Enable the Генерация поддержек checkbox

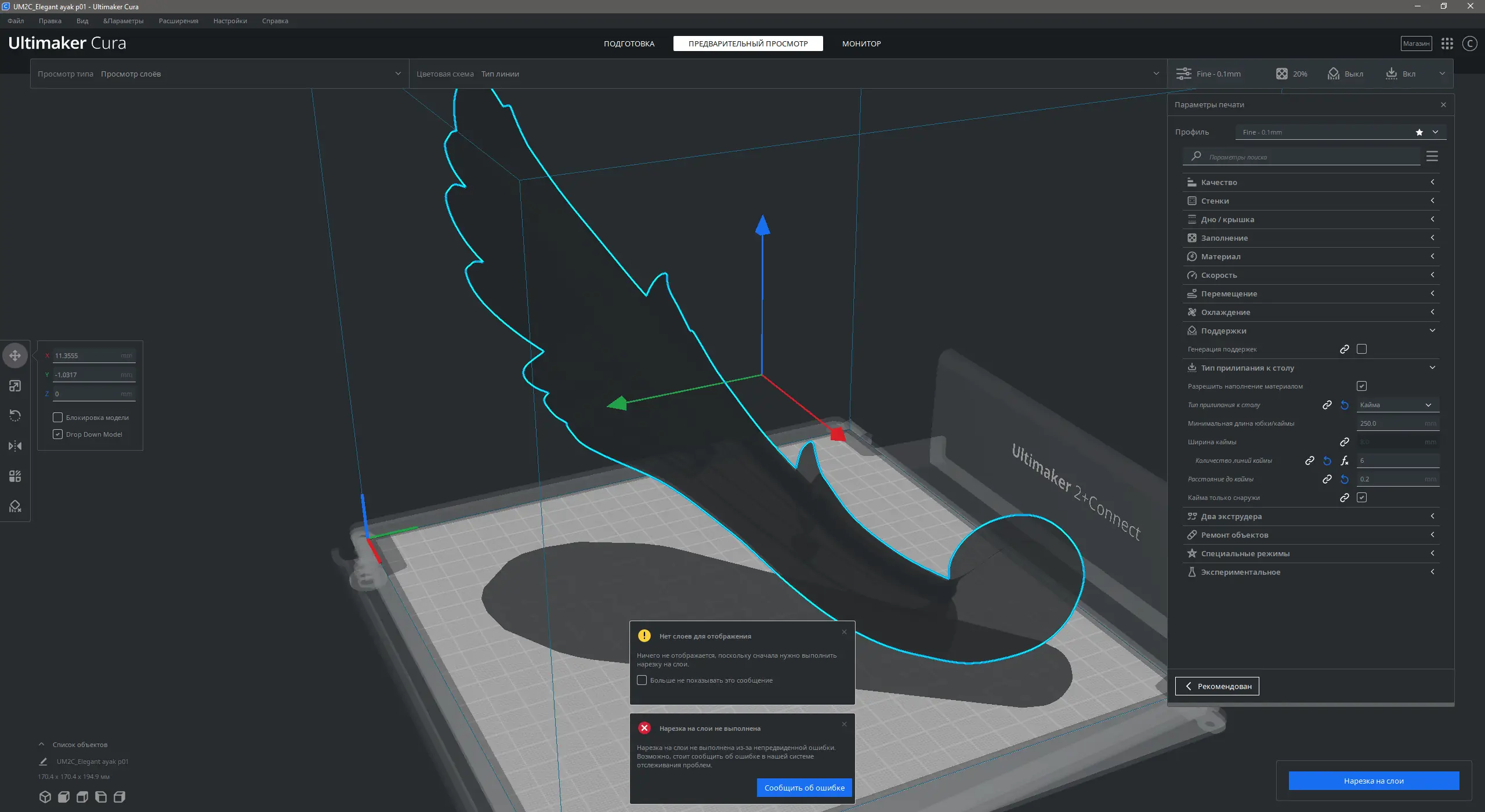(1361, 349)
